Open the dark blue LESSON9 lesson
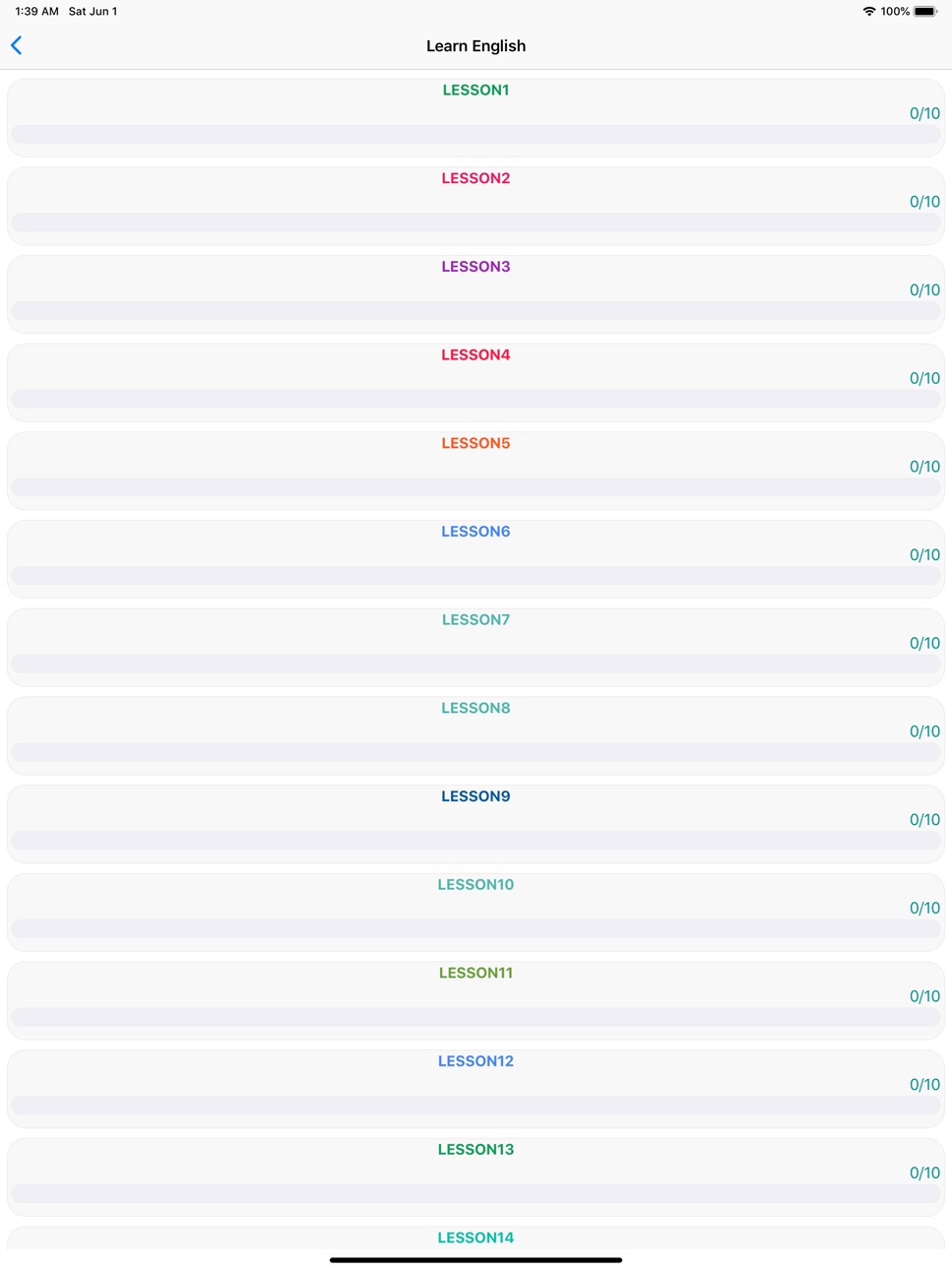The width and height of the screenshot is (952, 1270). tap(476, 824)
